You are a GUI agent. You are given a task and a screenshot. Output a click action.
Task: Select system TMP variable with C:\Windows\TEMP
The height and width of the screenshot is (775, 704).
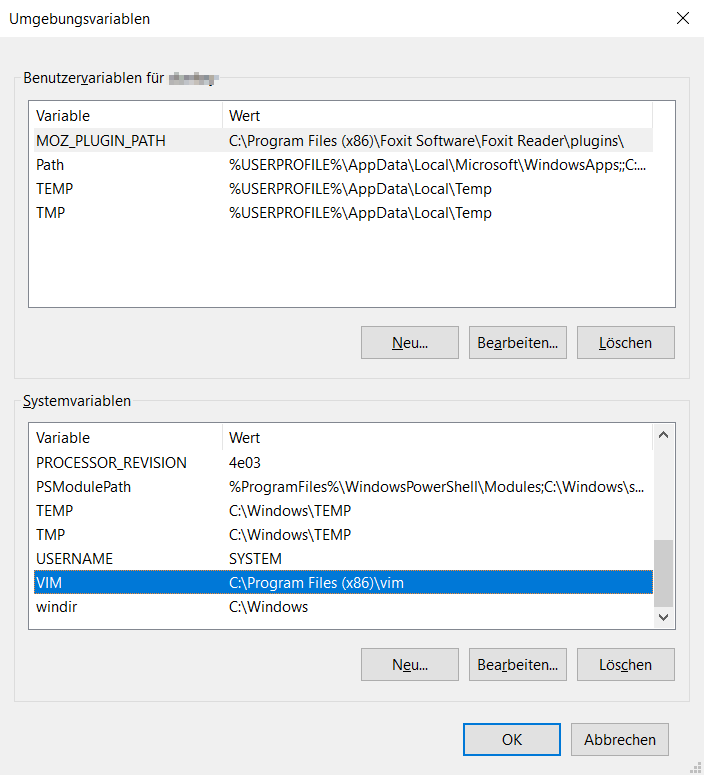(x=343, y=535)
